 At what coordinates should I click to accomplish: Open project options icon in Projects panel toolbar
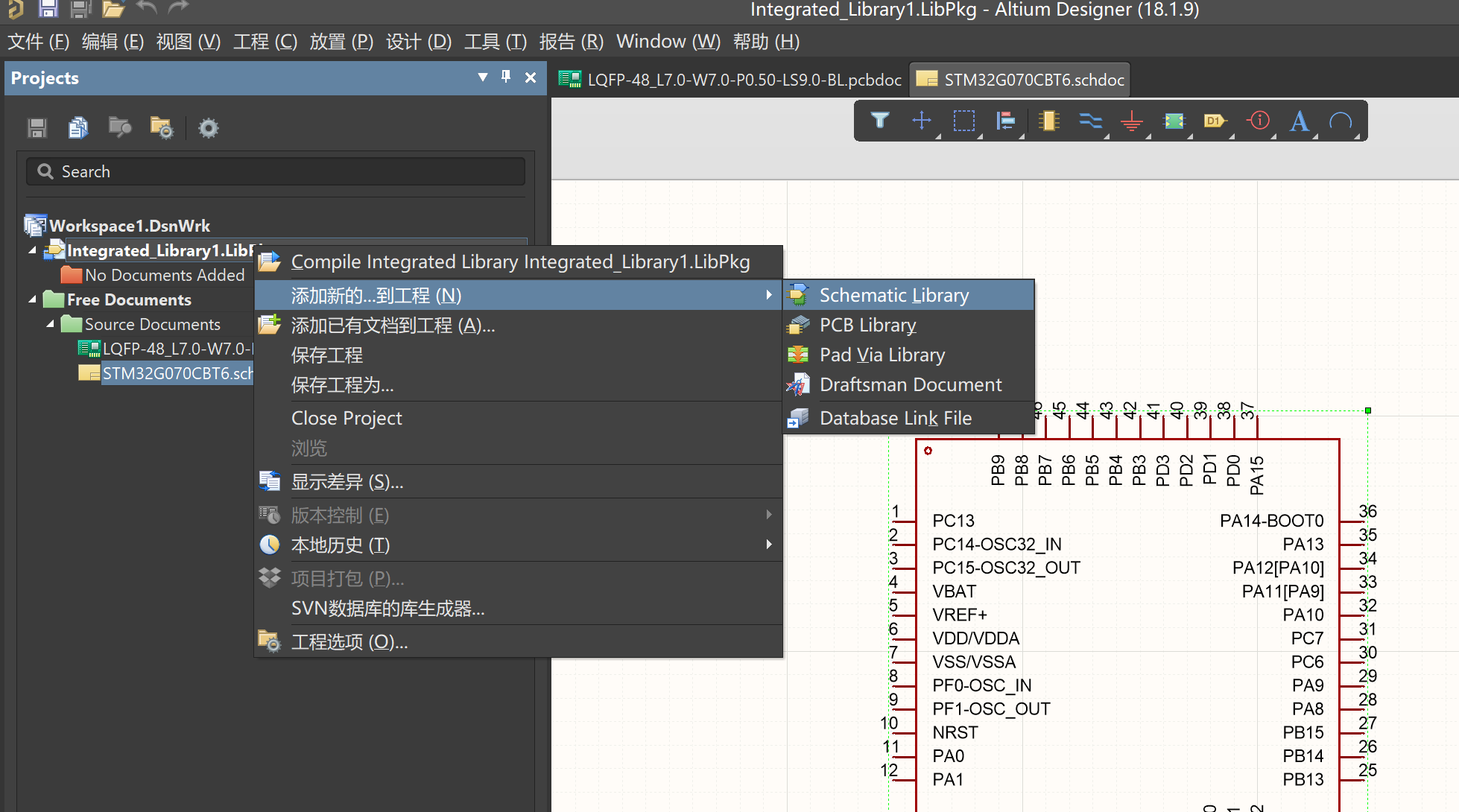[x=161, y=128]
